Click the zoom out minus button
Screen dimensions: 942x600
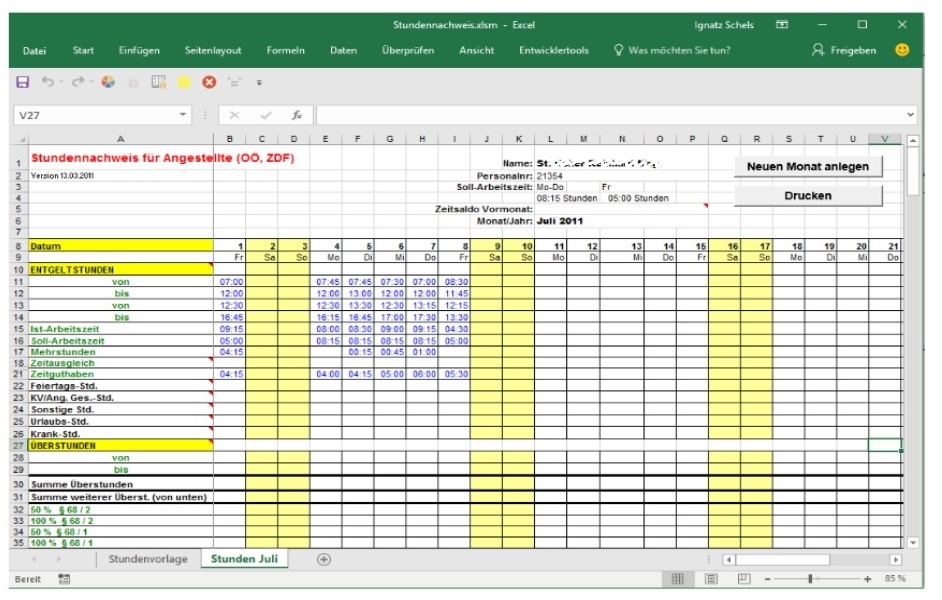coord(767,580)
